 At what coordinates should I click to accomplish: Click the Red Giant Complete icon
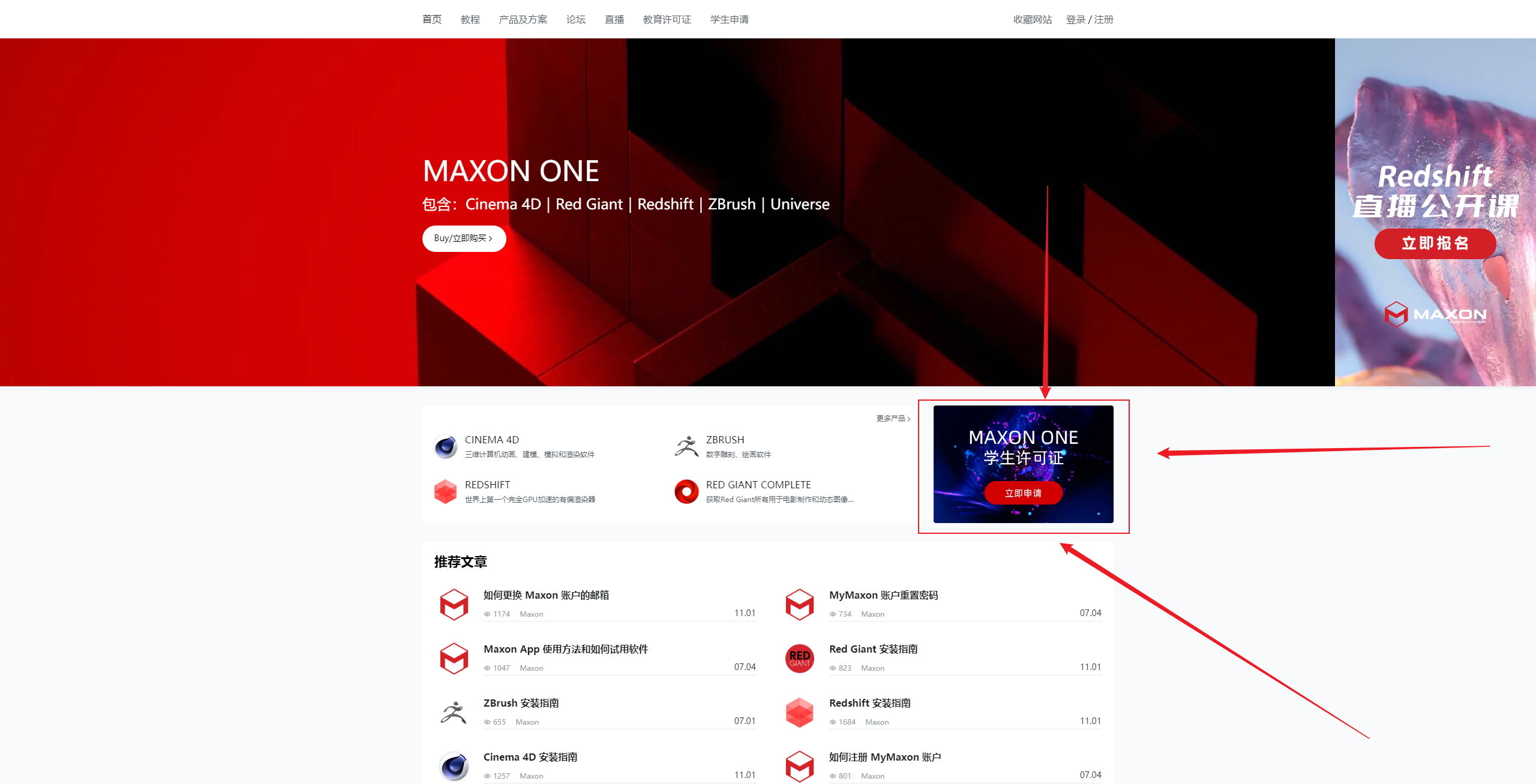(686, 491)
